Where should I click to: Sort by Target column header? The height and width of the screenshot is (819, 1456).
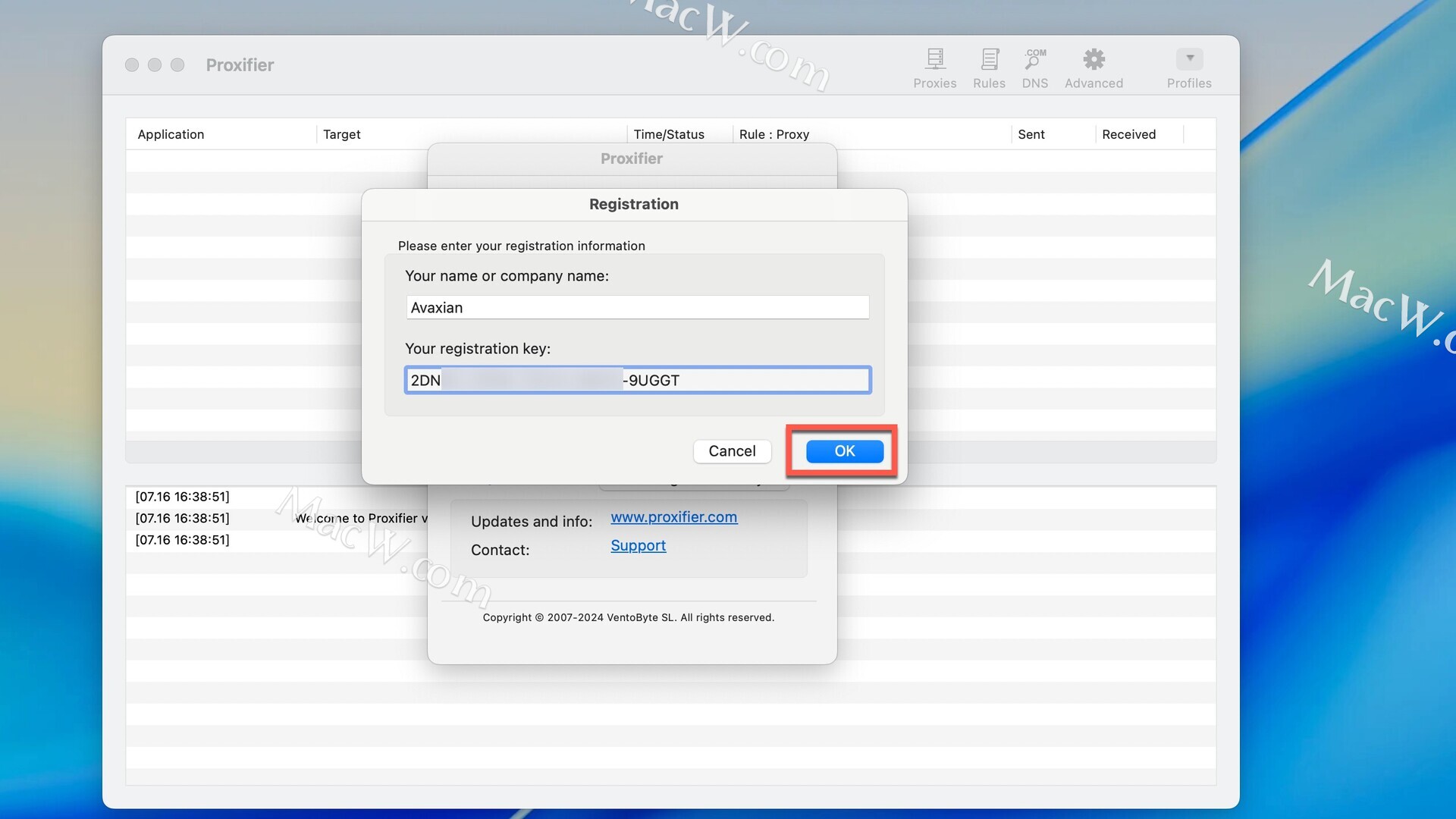(342, 134)
